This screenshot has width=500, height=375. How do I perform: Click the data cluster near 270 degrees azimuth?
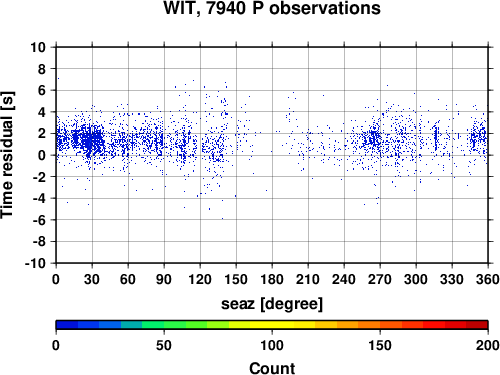[x=374, y=138]
